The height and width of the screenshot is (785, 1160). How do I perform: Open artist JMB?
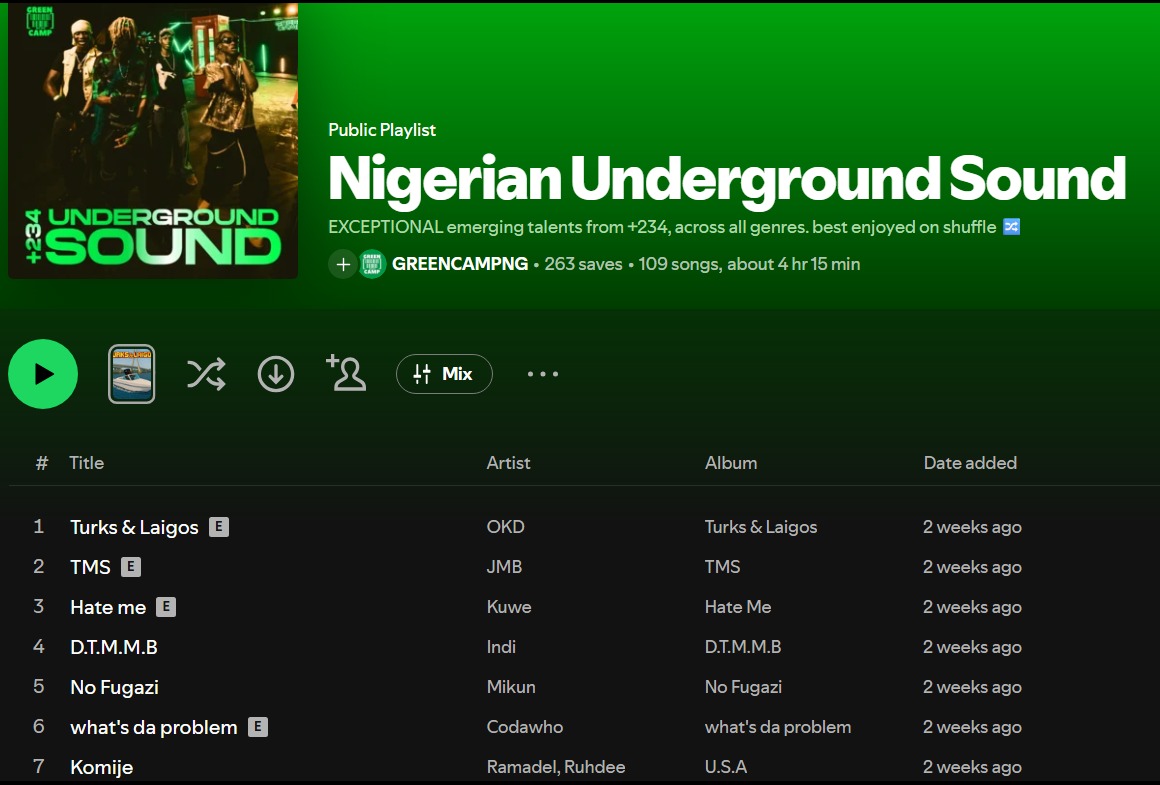coord(504,567)
